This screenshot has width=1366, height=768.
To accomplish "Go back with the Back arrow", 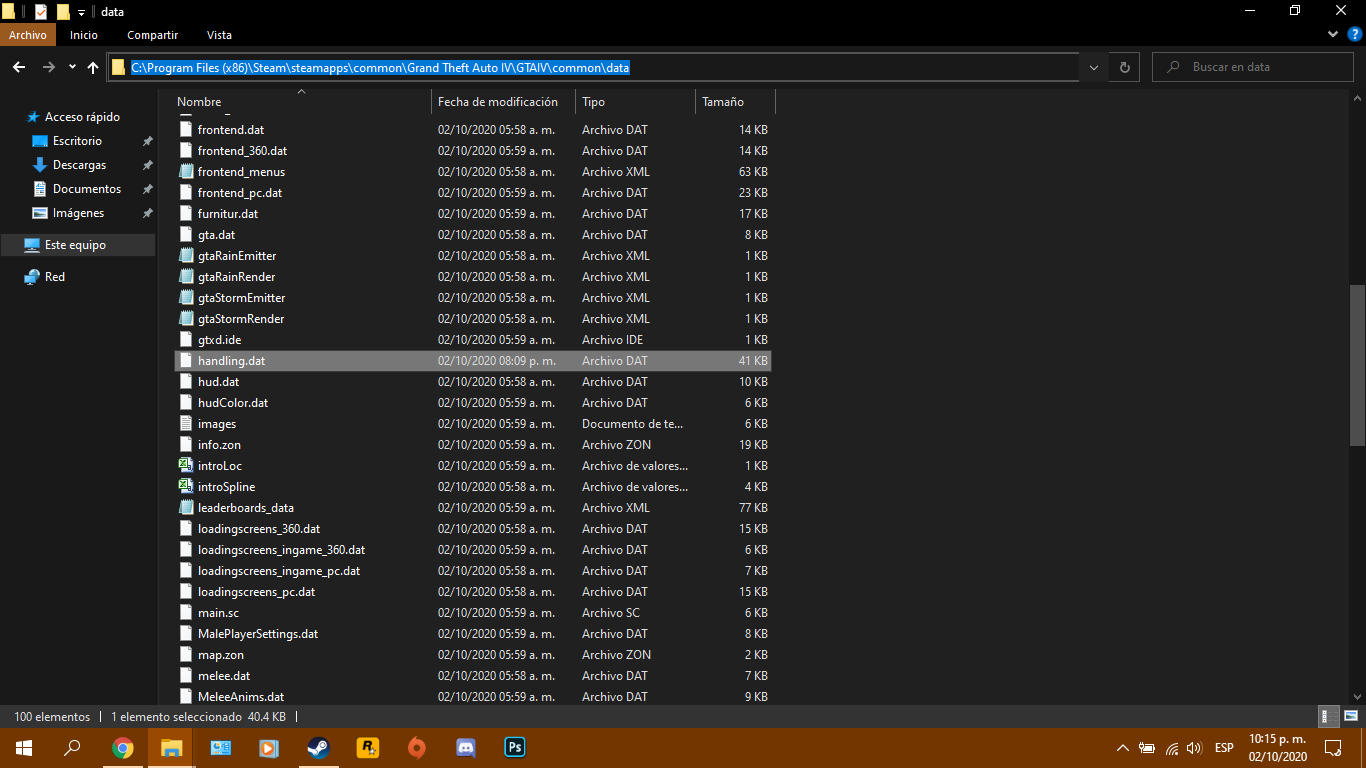I will point(19,67).
